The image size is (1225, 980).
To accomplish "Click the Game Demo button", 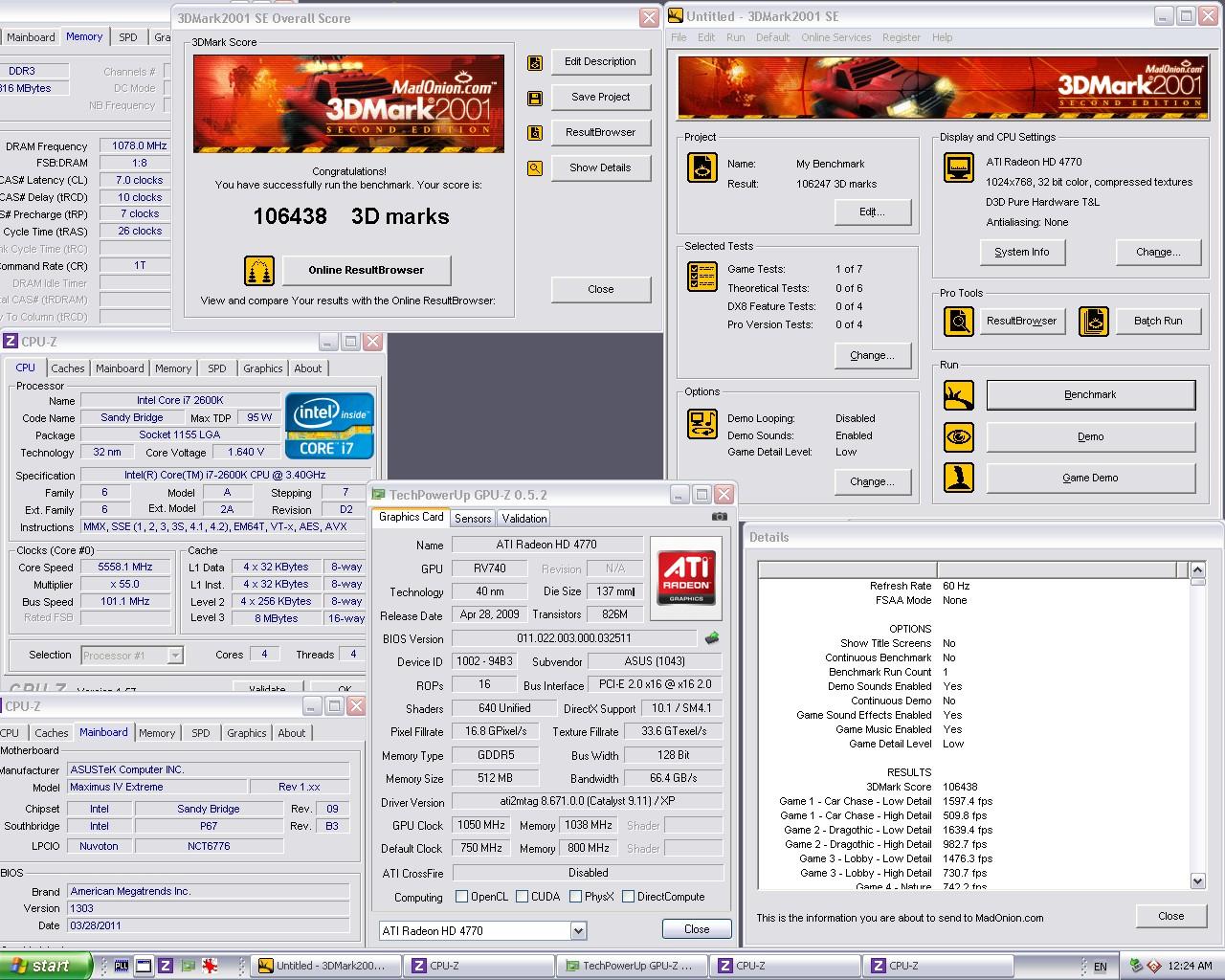I will point(1090,478).
